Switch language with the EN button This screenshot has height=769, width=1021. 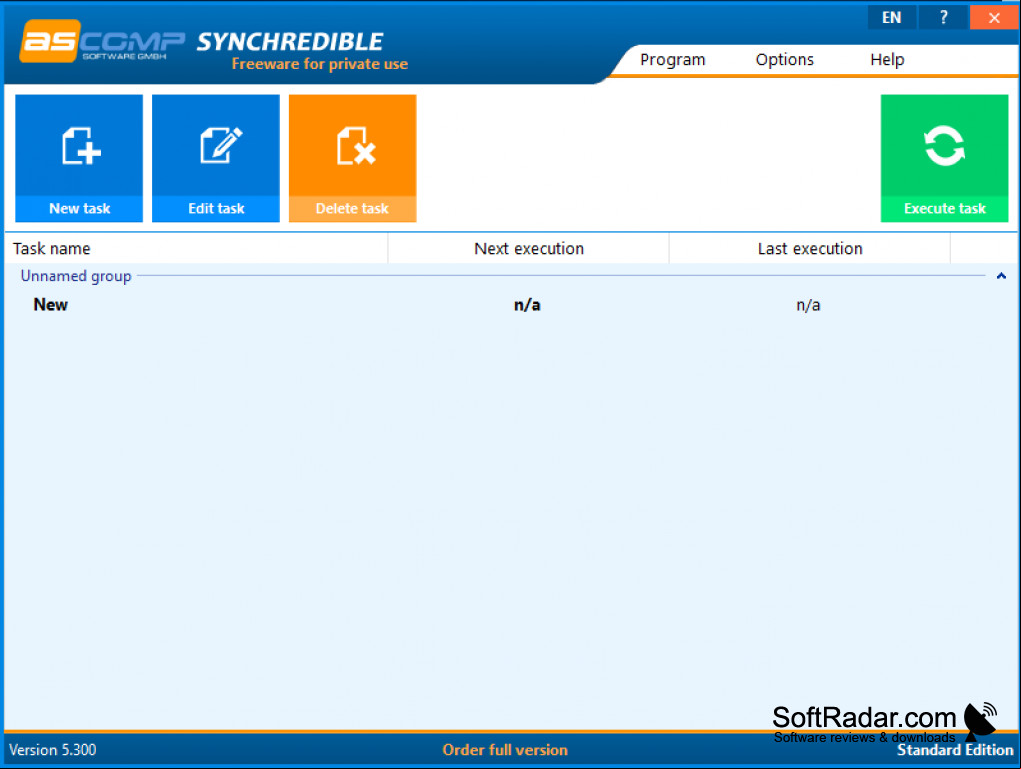pos(891,18)
